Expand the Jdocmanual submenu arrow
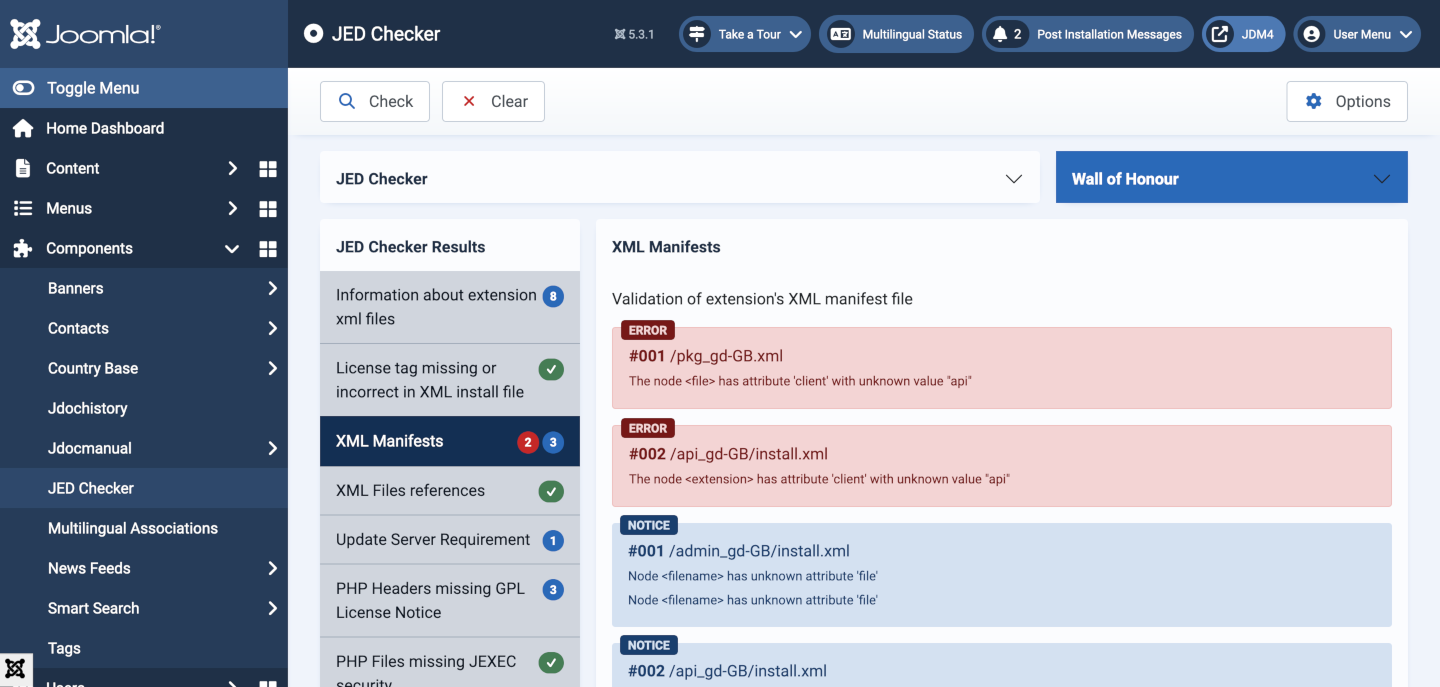This screenshot has height=687, width=1440. [272, 448]
